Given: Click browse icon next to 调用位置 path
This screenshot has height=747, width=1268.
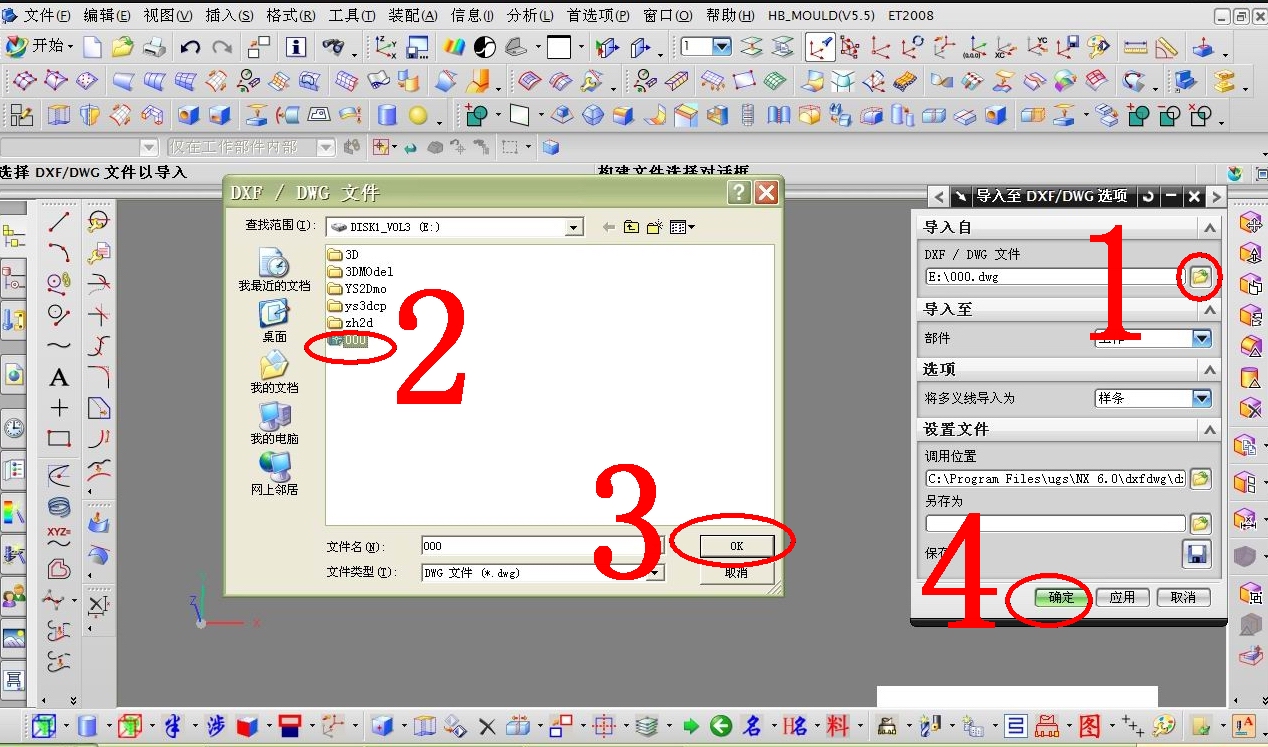Looking at the screenshot, I should (1200, 478).
